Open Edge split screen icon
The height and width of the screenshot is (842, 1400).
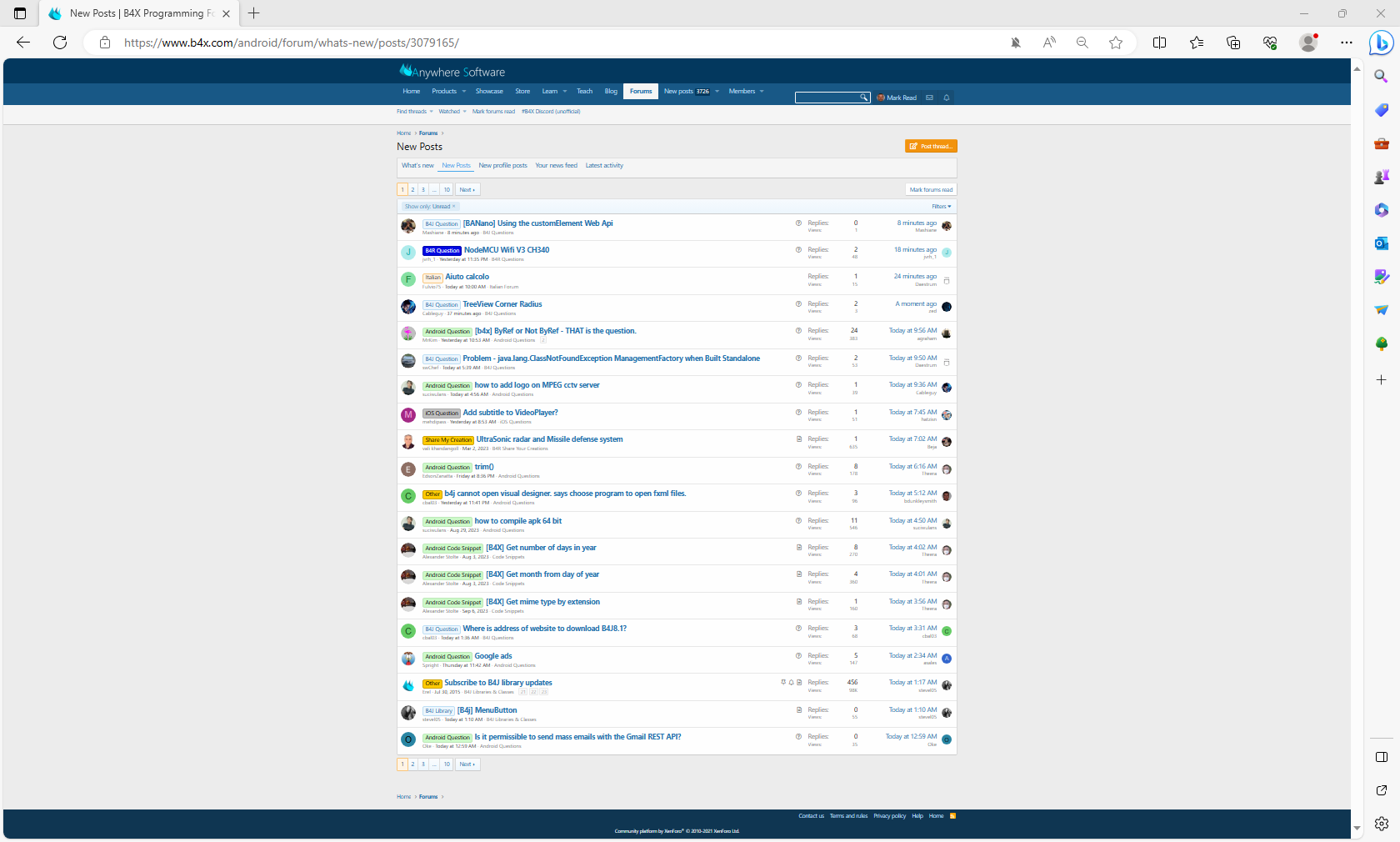(1159, 43)
